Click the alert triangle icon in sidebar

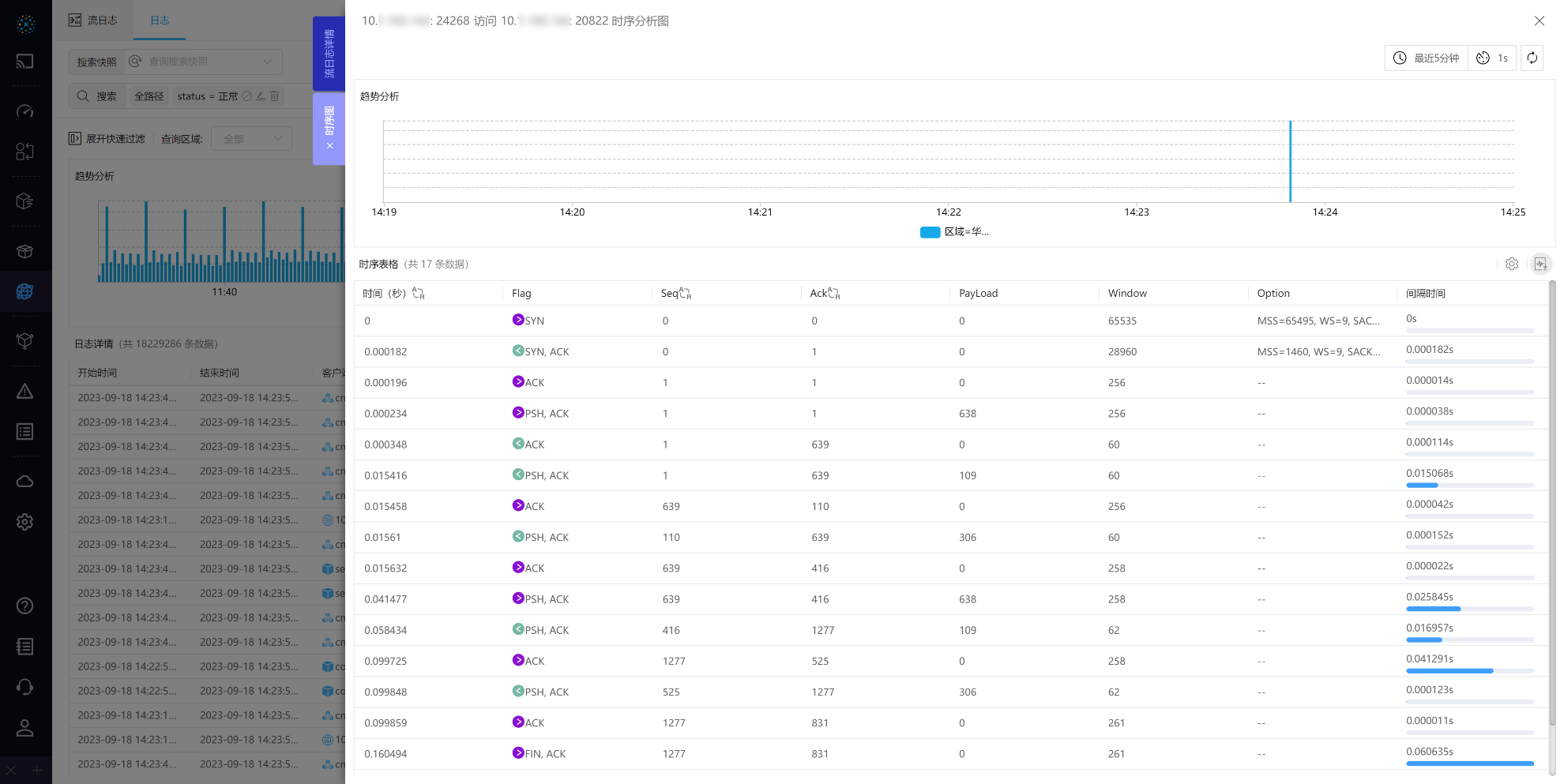click(x=25, y=392)
